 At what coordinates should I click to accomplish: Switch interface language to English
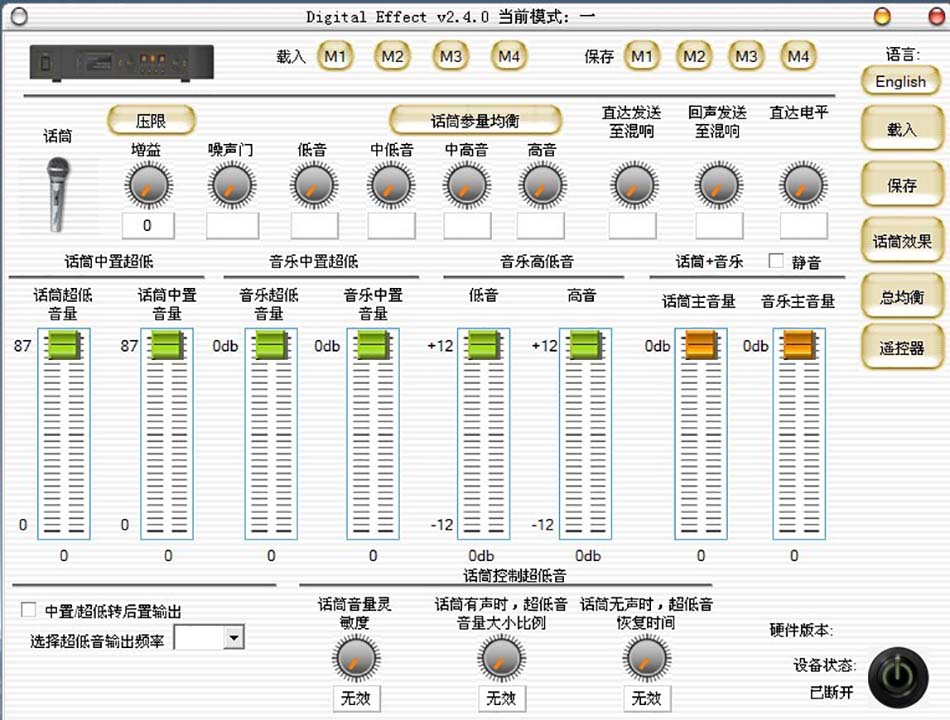coord(899,81)
